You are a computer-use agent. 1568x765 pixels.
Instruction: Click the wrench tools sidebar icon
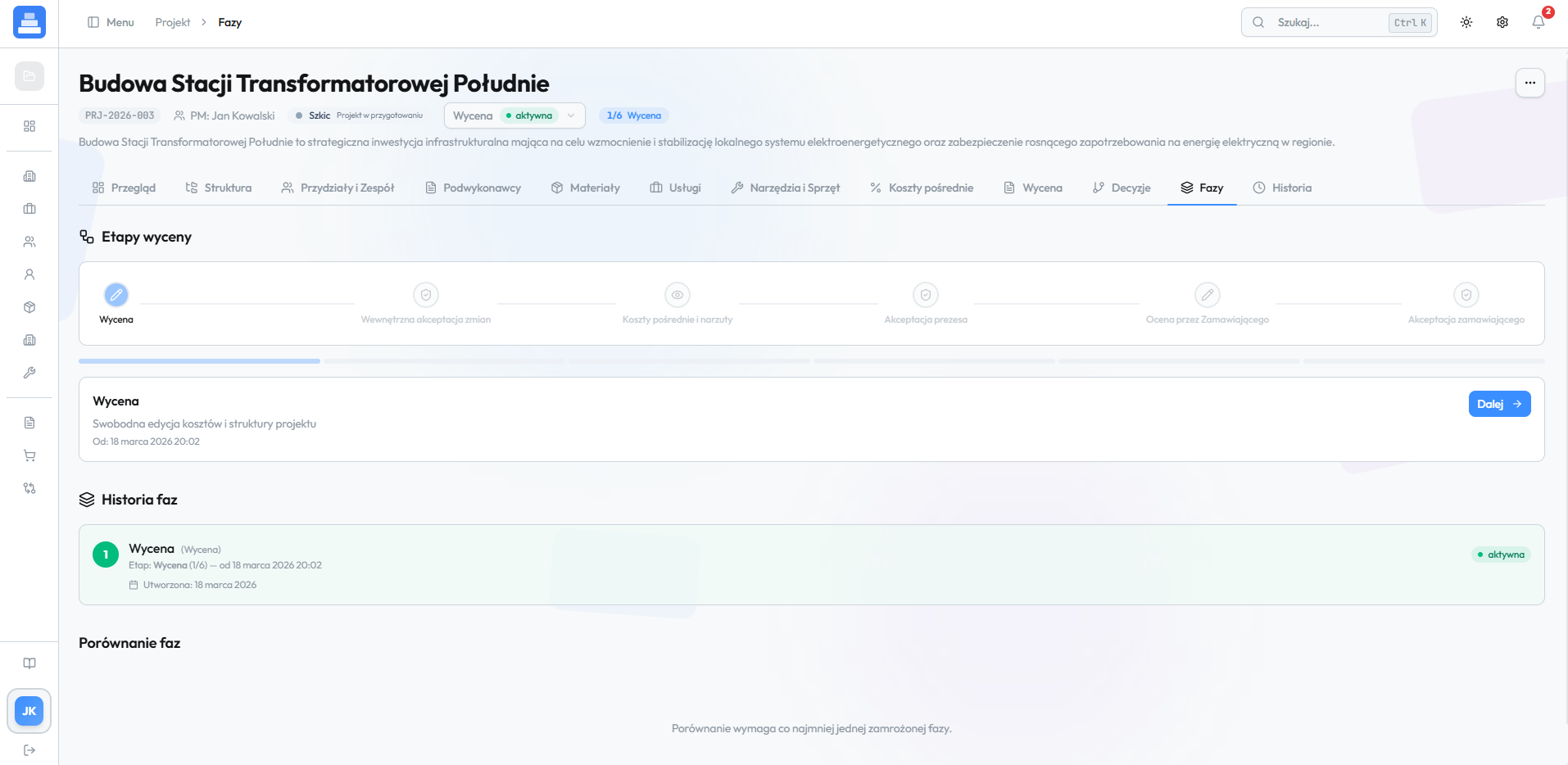coord(29,373)
